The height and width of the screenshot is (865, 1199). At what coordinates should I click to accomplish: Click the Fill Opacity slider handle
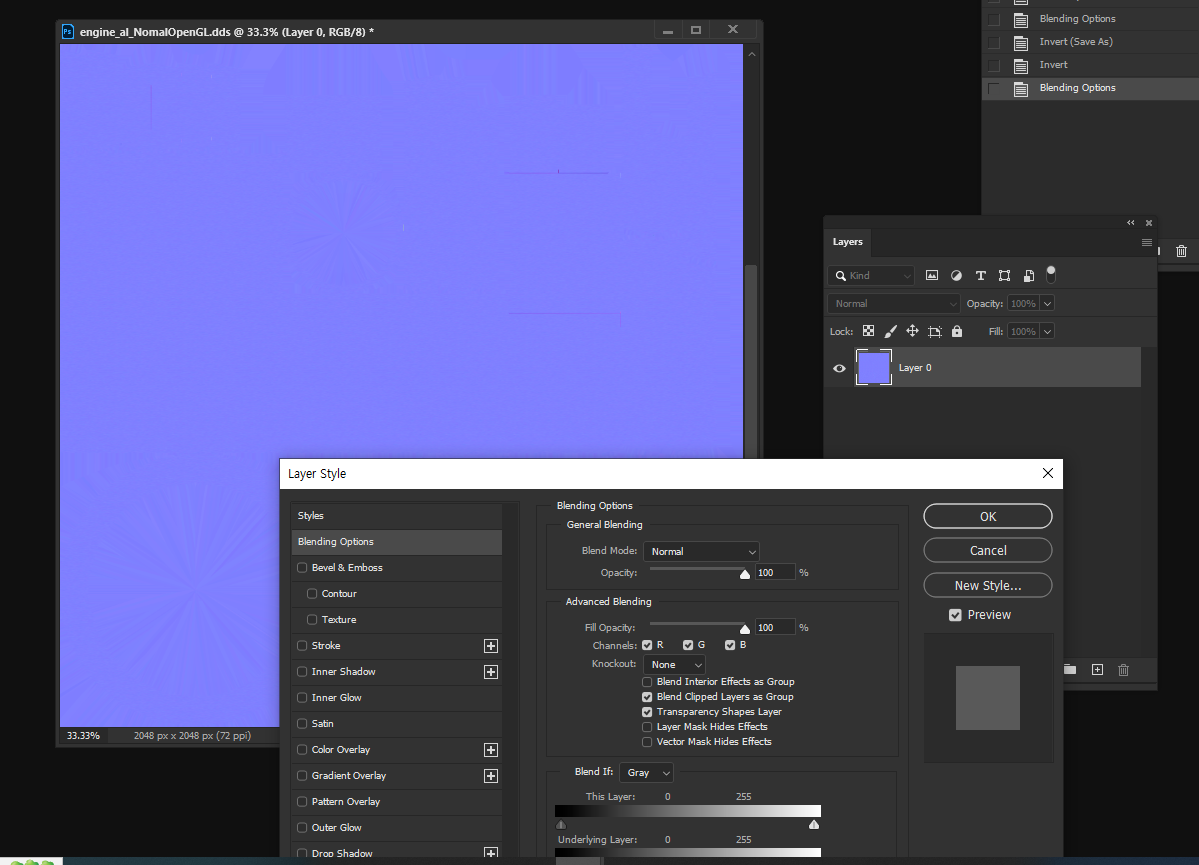pos(745,629)
